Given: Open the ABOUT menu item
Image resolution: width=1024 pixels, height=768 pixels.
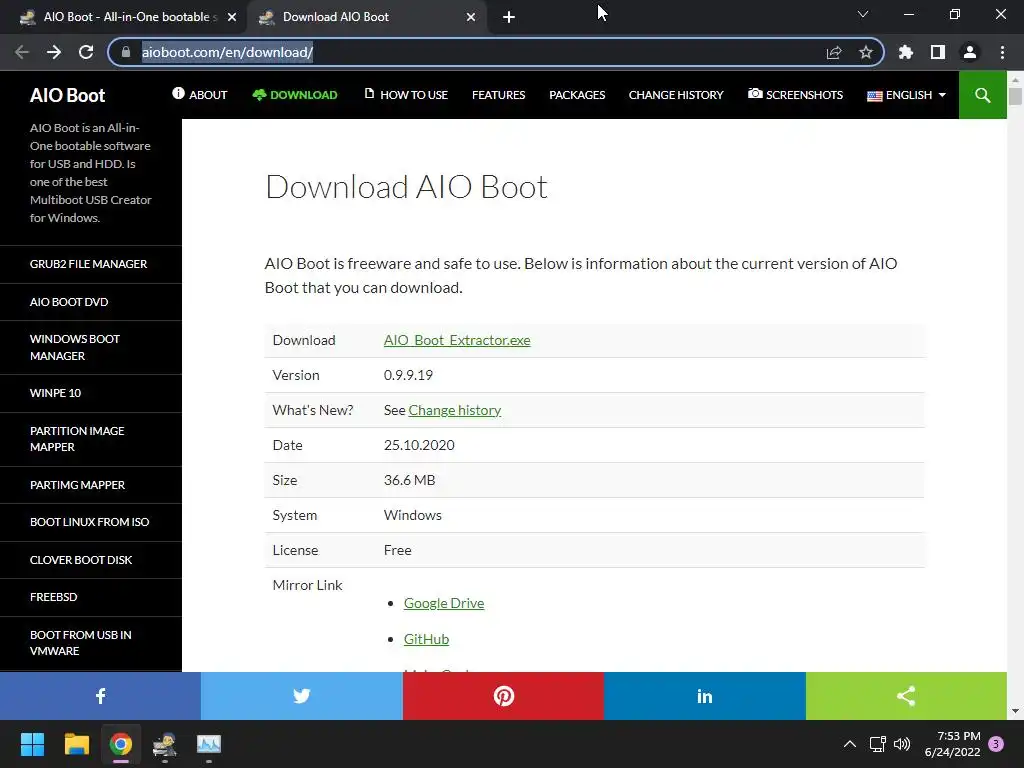Looking at the screenshot, I should [200, 95].
